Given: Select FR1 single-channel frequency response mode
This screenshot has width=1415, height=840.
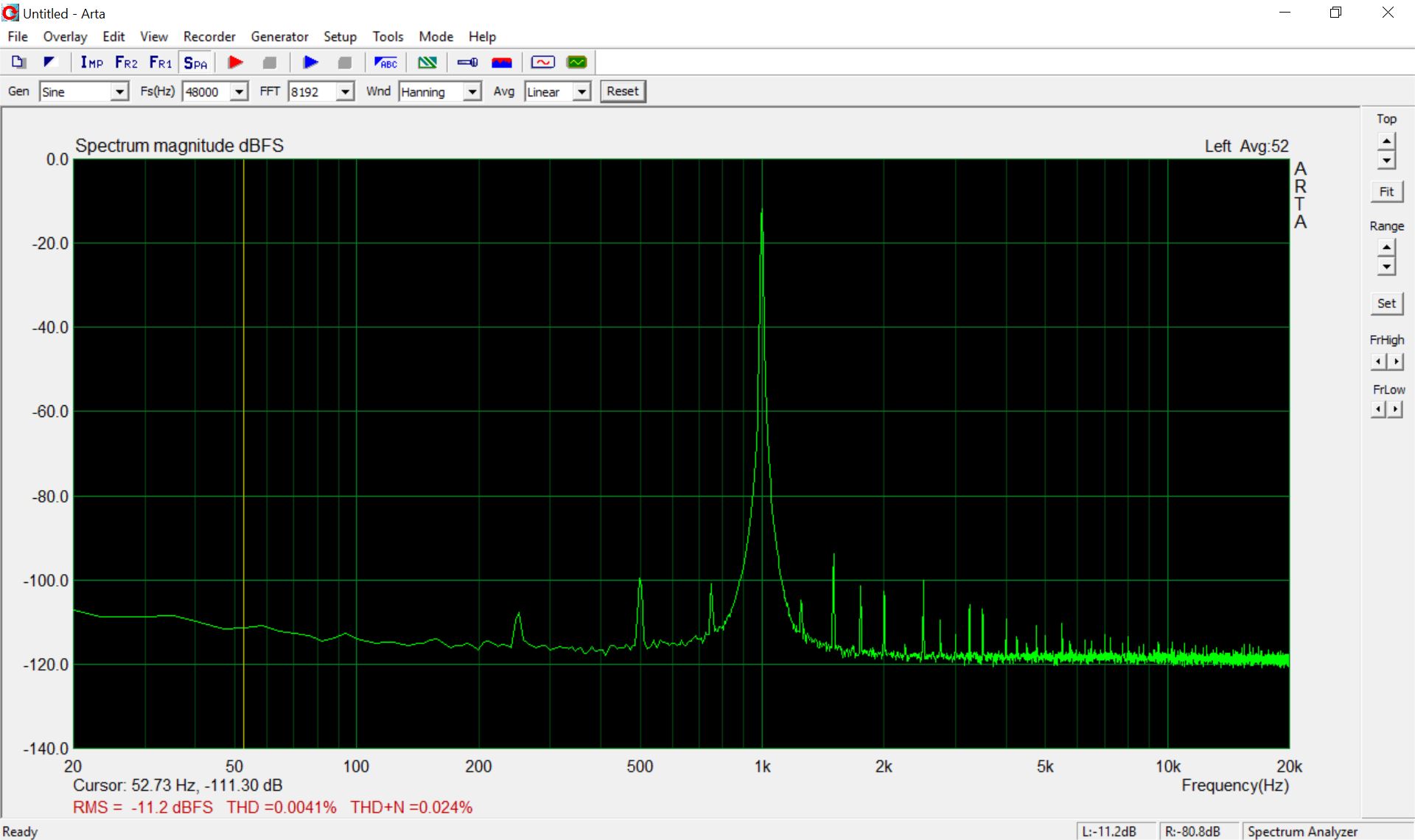Looking at the screenshot, I should (x=160, y=63).
